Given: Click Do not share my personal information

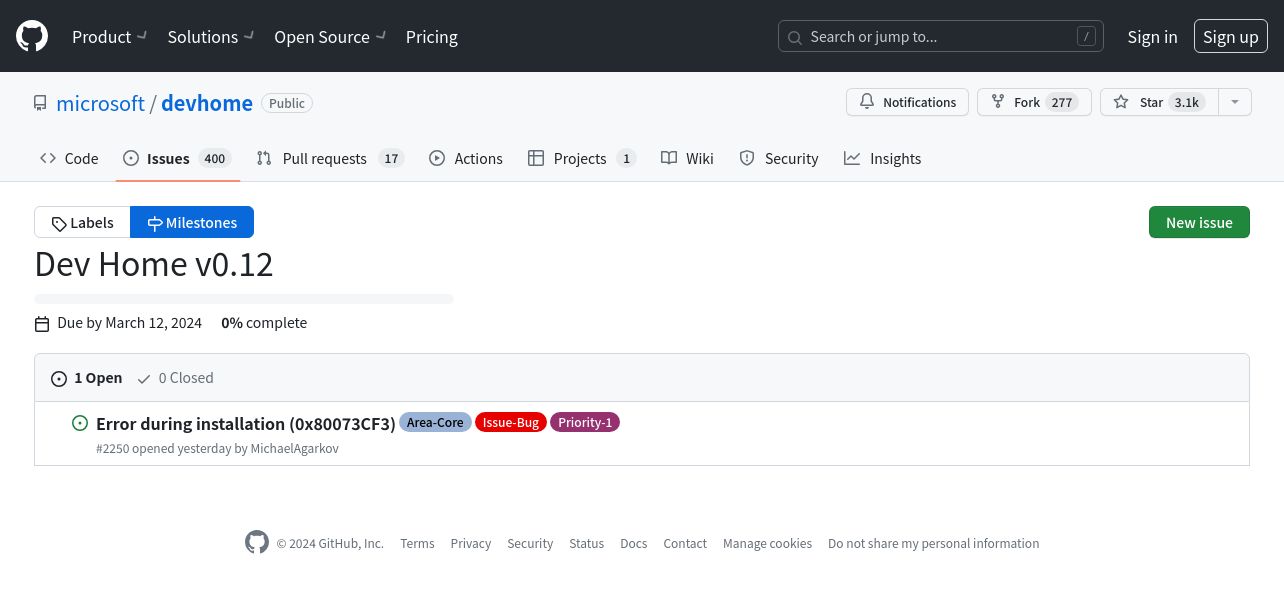Looking at the screenshot, I should 934,544.
